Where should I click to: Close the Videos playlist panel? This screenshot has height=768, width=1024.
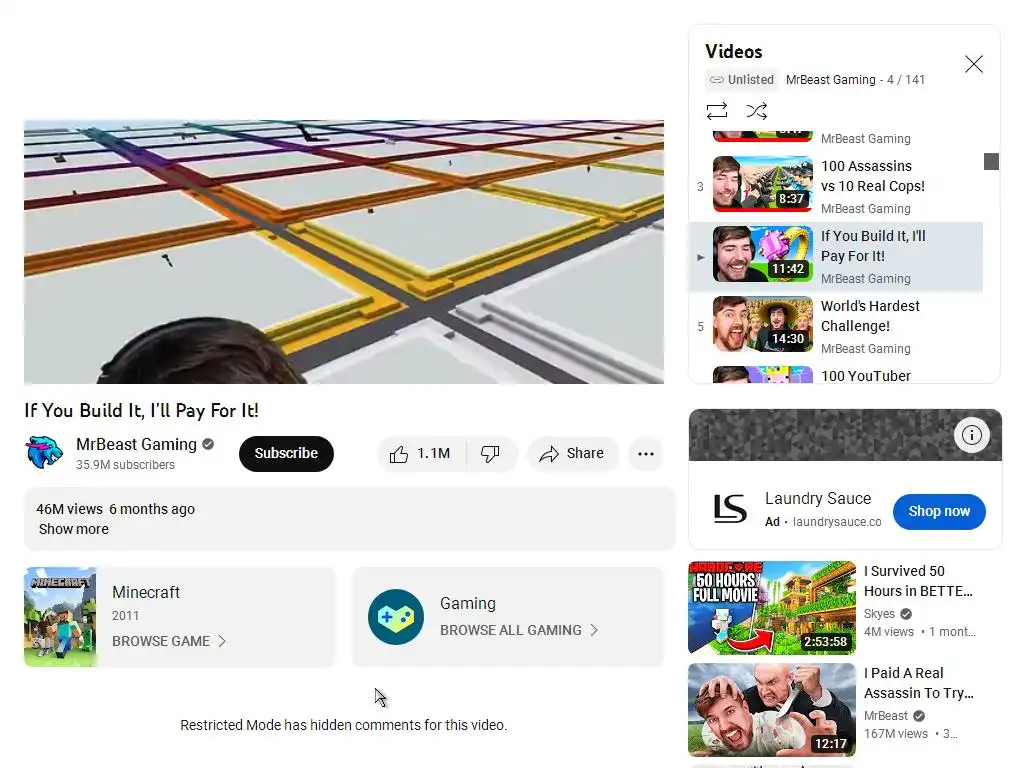pos(974,64)
